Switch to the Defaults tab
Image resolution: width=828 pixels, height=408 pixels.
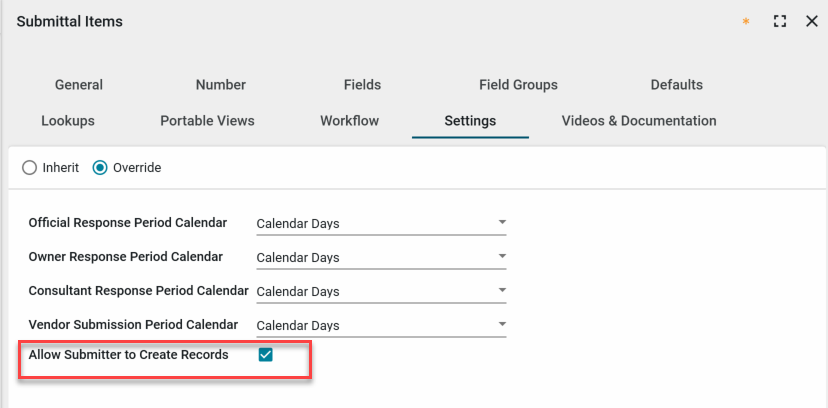(676, 85)
